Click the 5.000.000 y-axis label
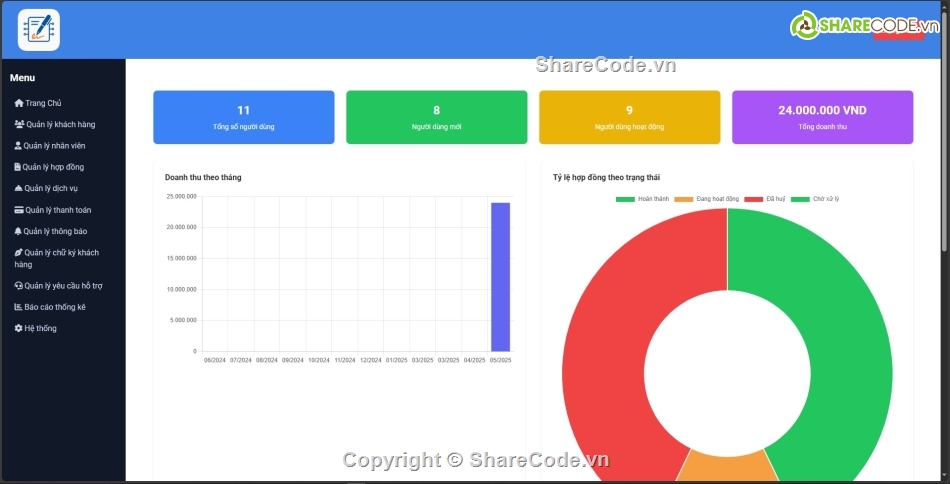The width and height of the screenshot is (950, 484). point(182,320)
